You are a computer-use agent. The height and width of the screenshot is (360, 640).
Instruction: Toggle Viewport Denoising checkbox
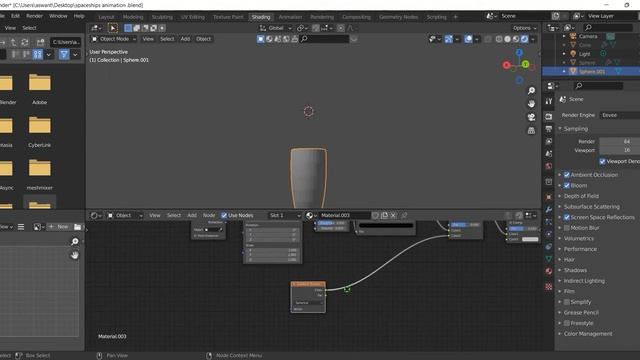point(602,161)
